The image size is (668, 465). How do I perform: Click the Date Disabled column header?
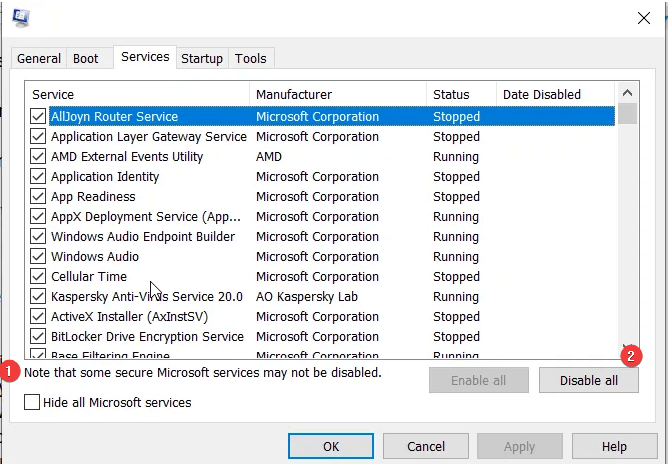(555, 95)
